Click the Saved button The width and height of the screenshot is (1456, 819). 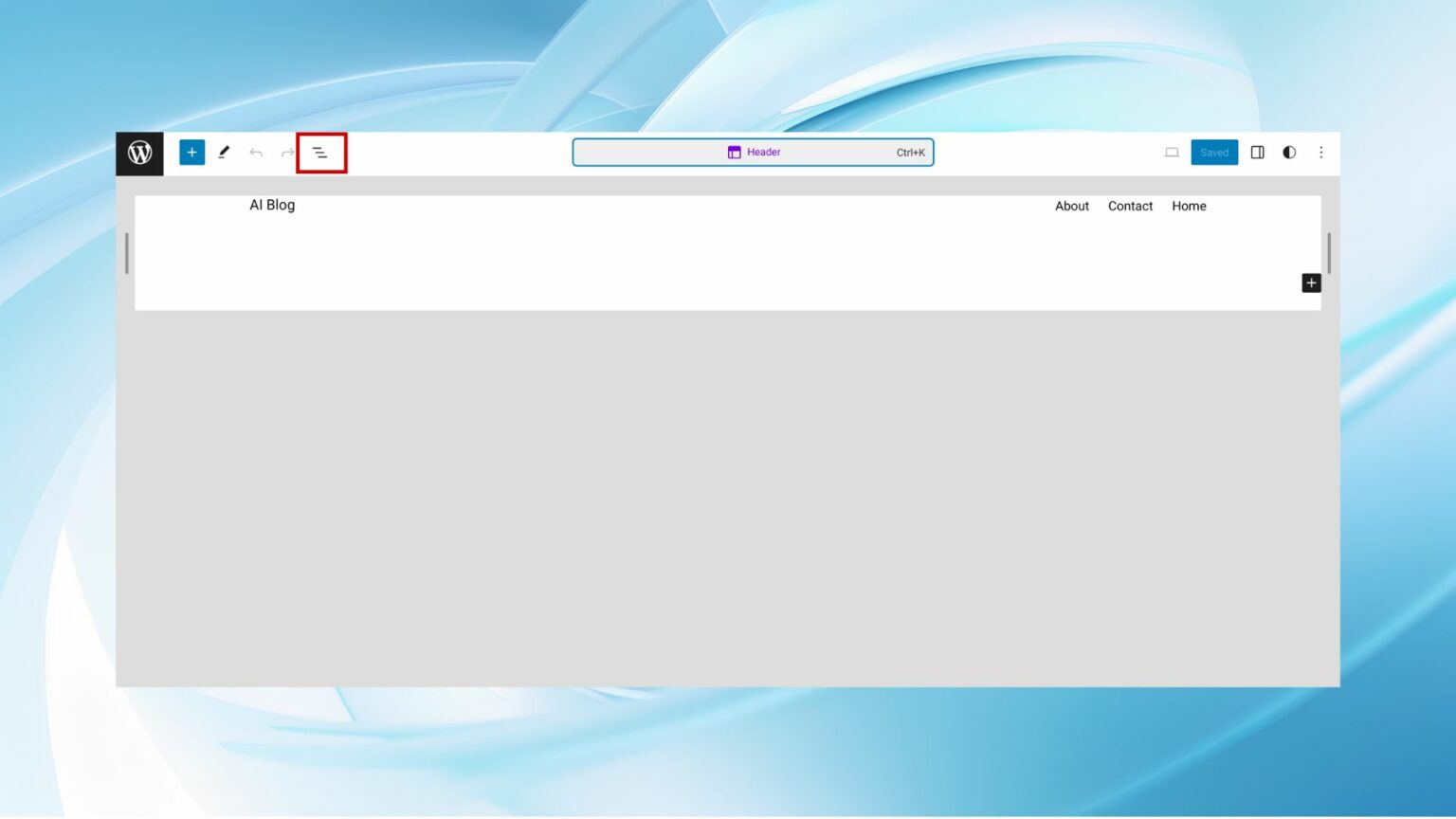(1214, 152)
